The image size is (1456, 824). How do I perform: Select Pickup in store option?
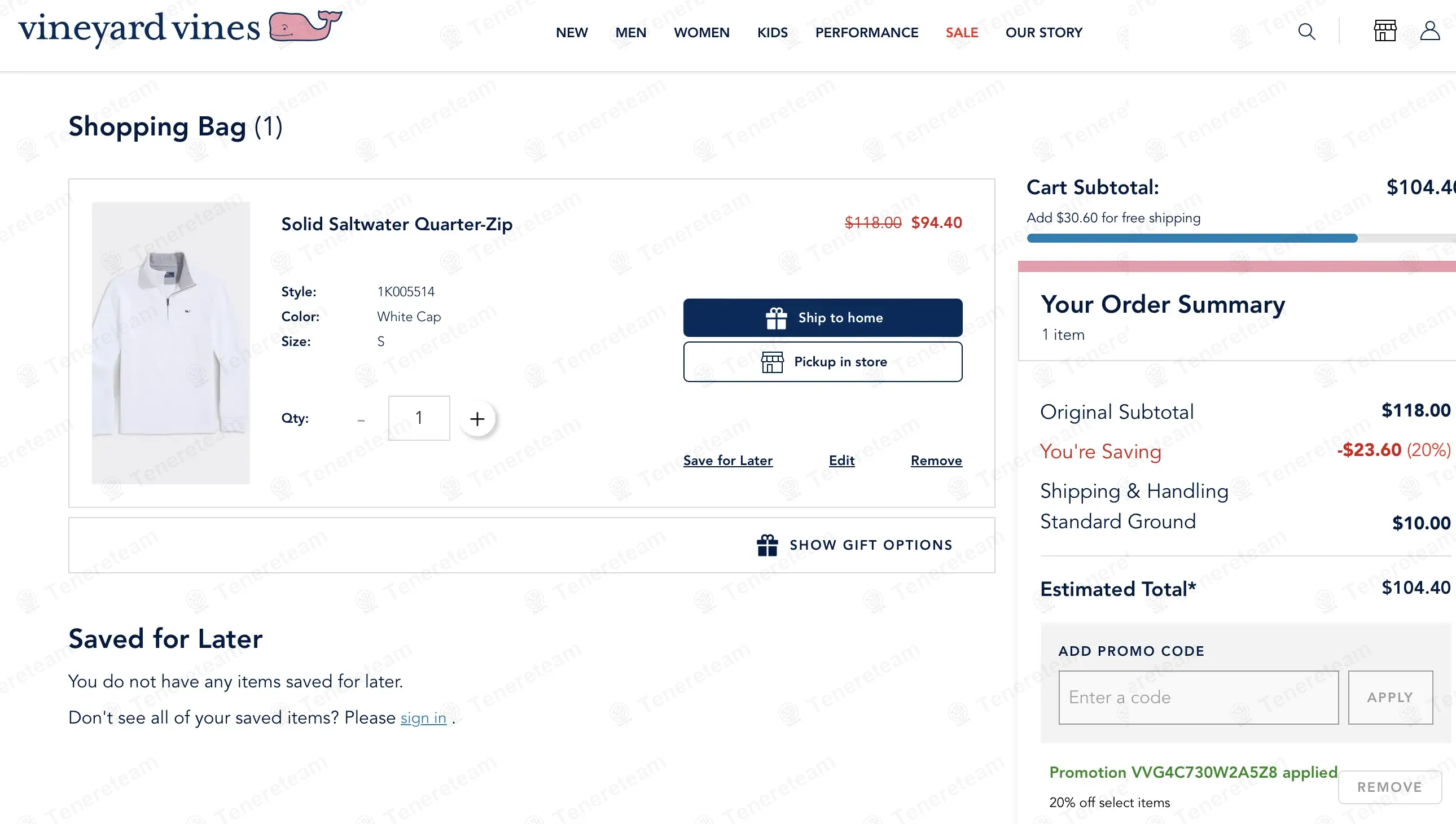point(822,362)
